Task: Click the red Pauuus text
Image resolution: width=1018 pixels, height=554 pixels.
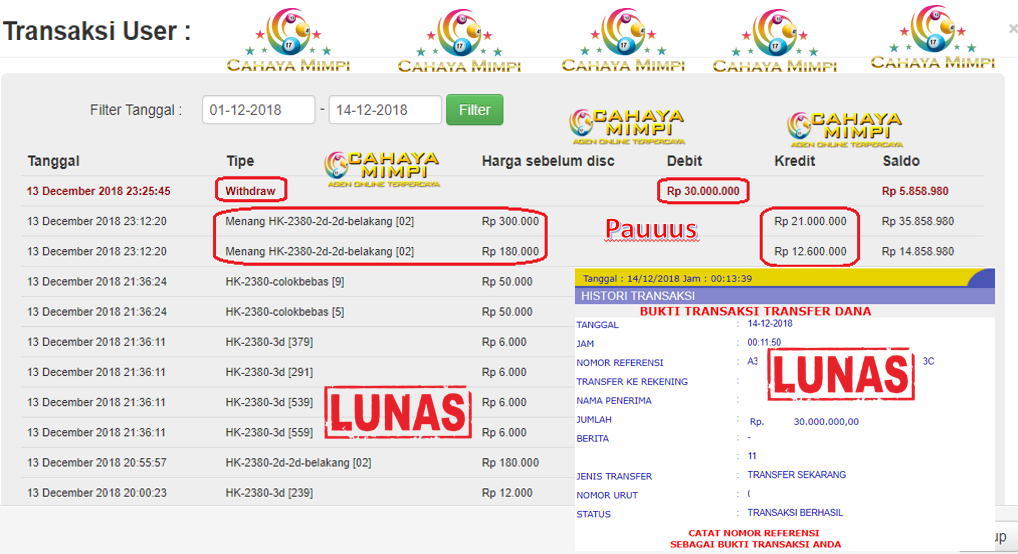Action: point(651,229)
